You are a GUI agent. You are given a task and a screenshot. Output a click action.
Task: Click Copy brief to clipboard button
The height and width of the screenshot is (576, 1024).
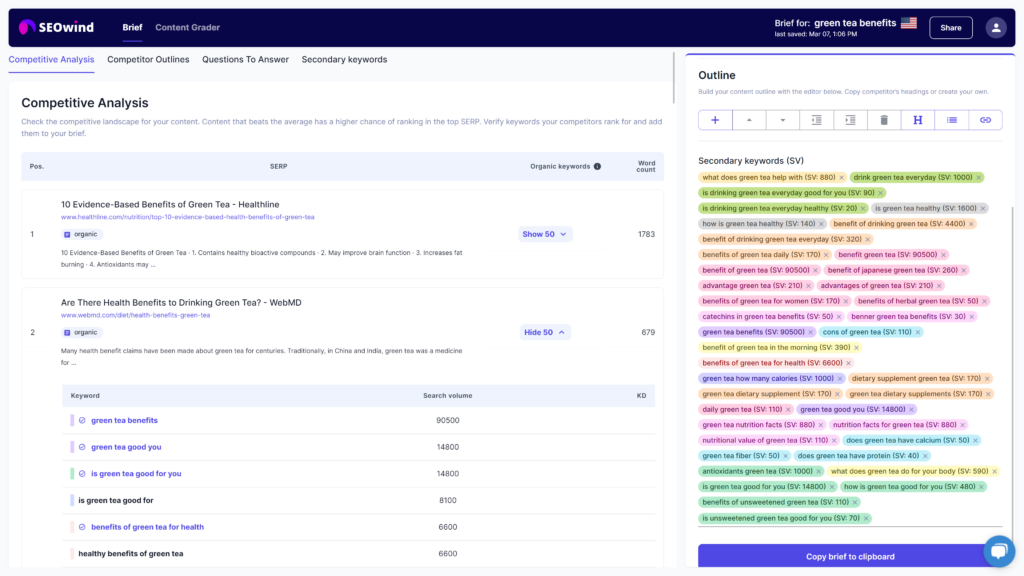tap(850, 556)
